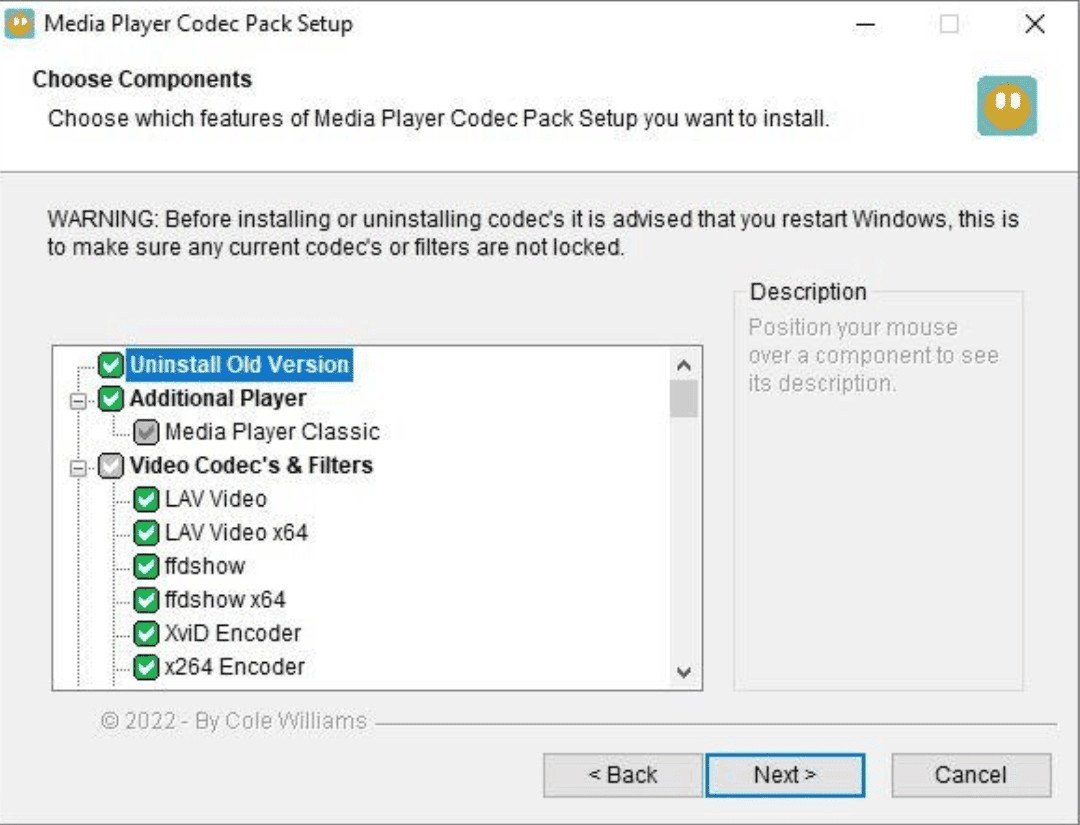Collapse the Additional Player tree node
Viewport: 1080px width, 825px height.
[x=78, y=400]
